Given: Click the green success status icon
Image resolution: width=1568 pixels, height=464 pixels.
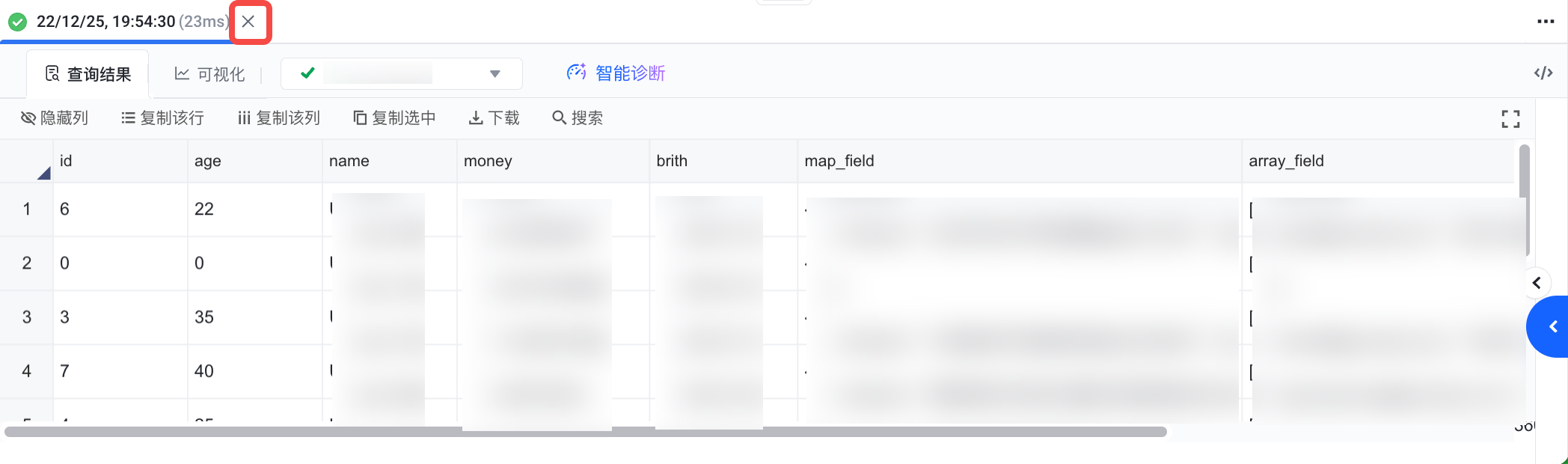Looking at the screenshot, I should 17,22.
